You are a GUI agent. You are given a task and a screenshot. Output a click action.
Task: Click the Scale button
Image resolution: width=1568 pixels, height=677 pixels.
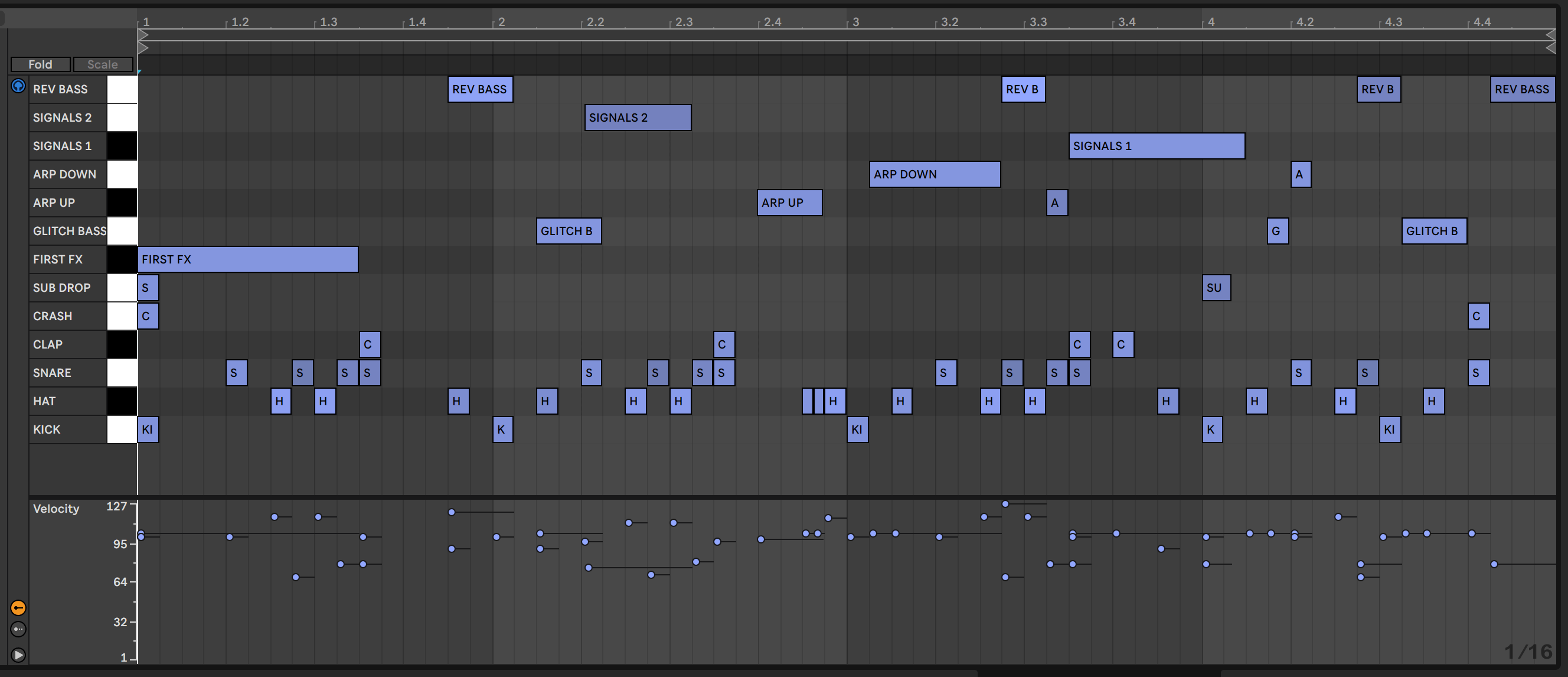click(102, 64)
